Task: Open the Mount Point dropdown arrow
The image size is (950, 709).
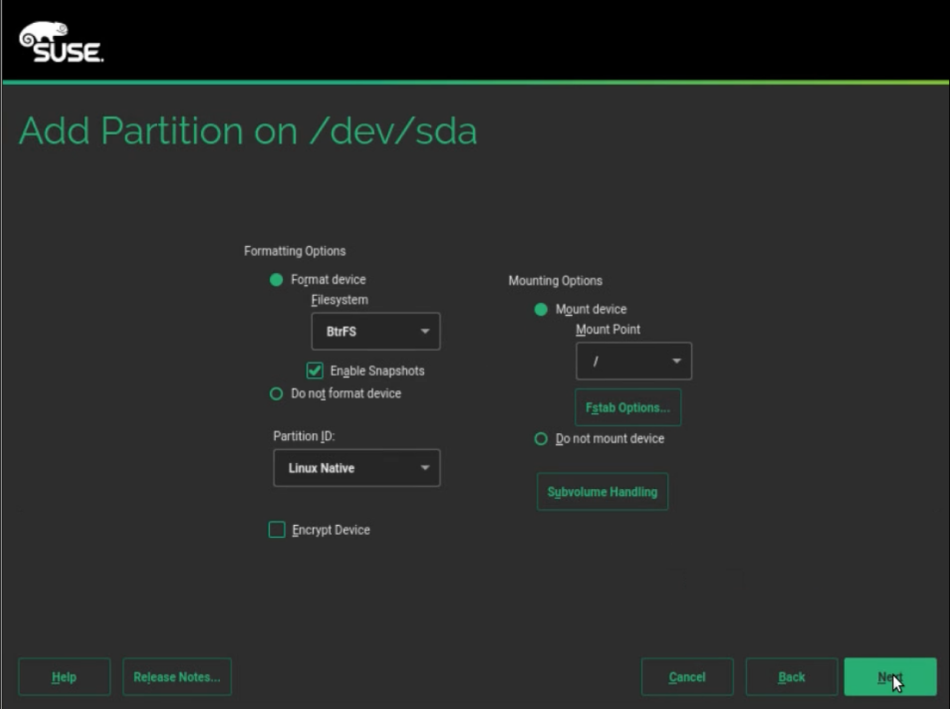Action: 677,361
